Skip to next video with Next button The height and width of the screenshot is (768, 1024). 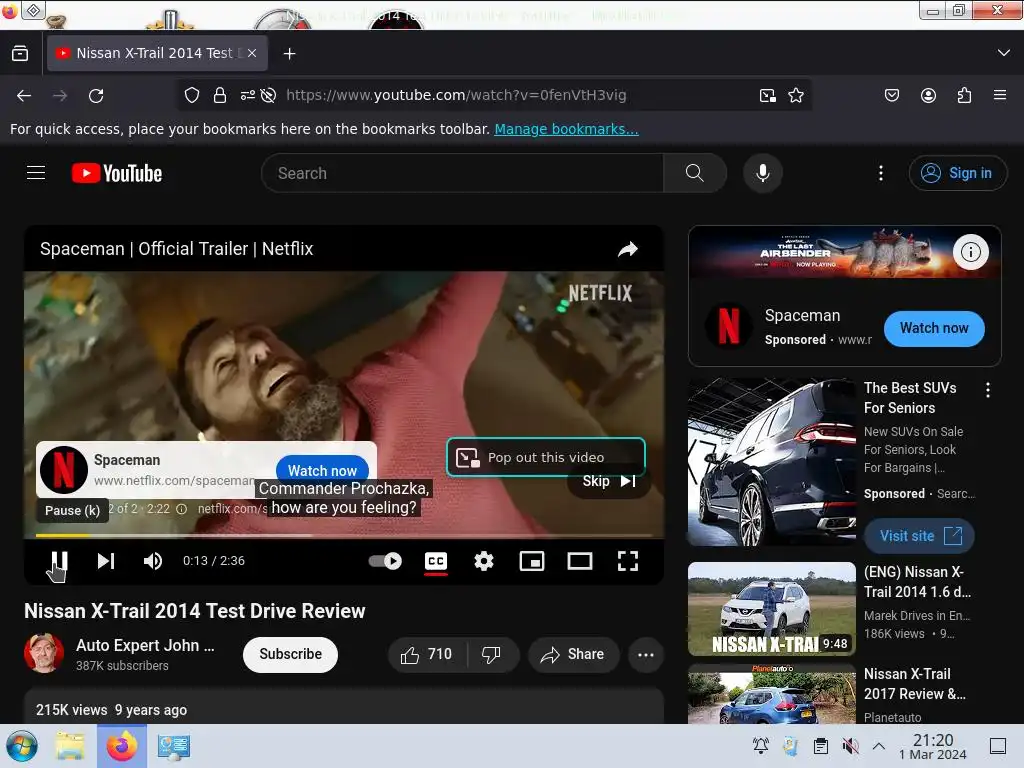(106, 561)
